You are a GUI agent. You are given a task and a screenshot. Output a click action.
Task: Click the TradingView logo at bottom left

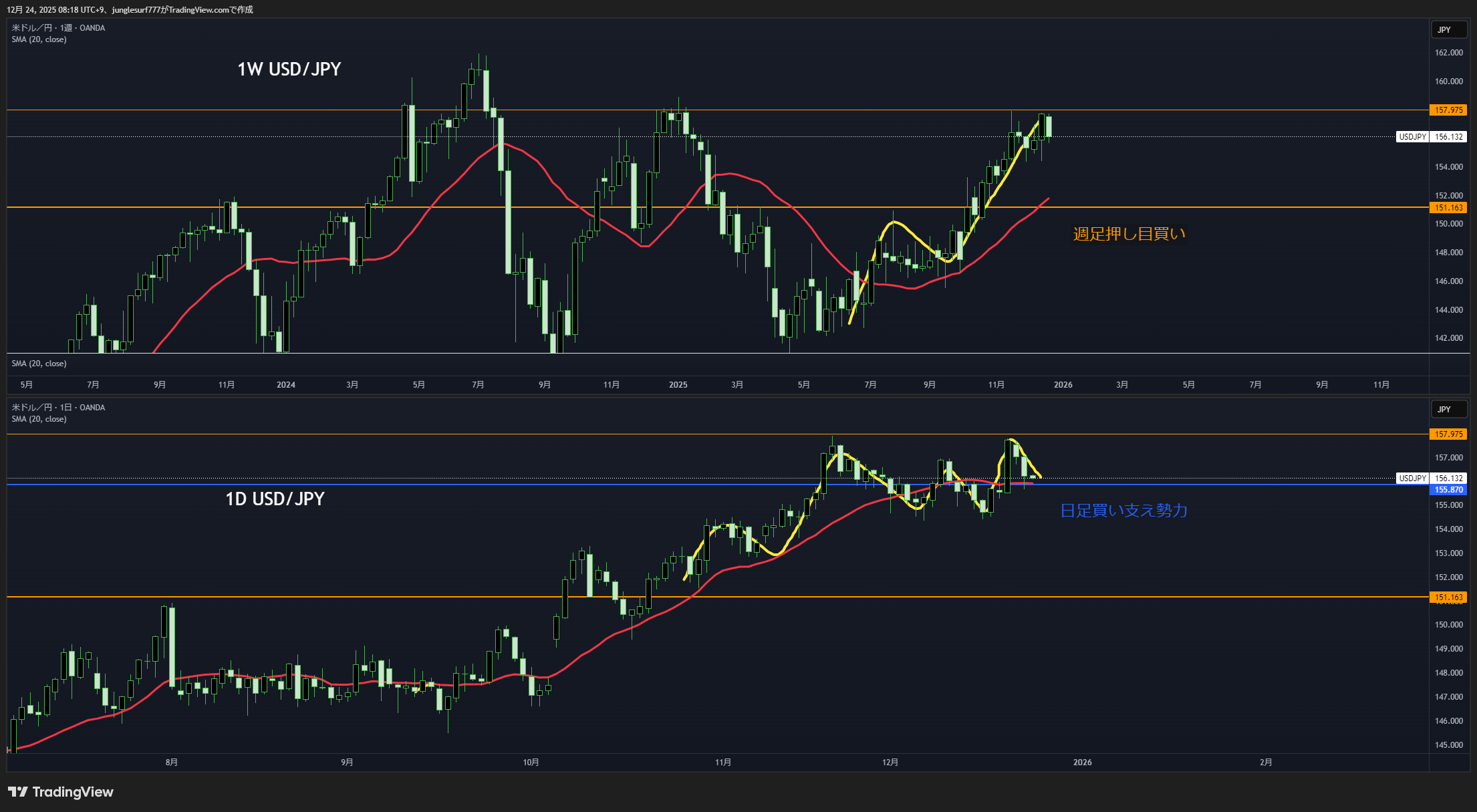pyautogui.click(x=61, y=792)
